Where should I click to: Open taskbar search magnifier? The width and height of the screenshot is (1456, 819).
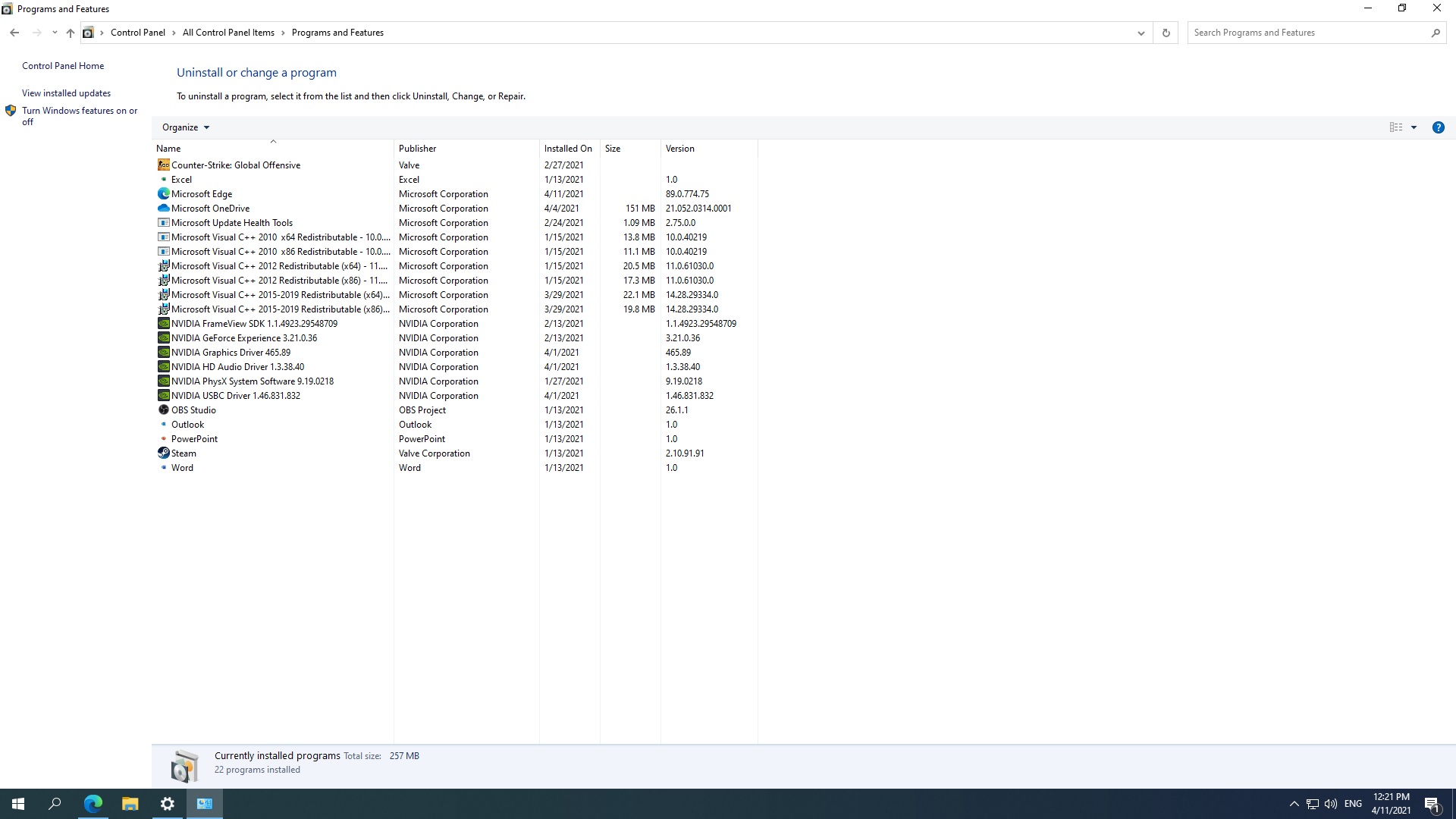(x=55, y=804)
